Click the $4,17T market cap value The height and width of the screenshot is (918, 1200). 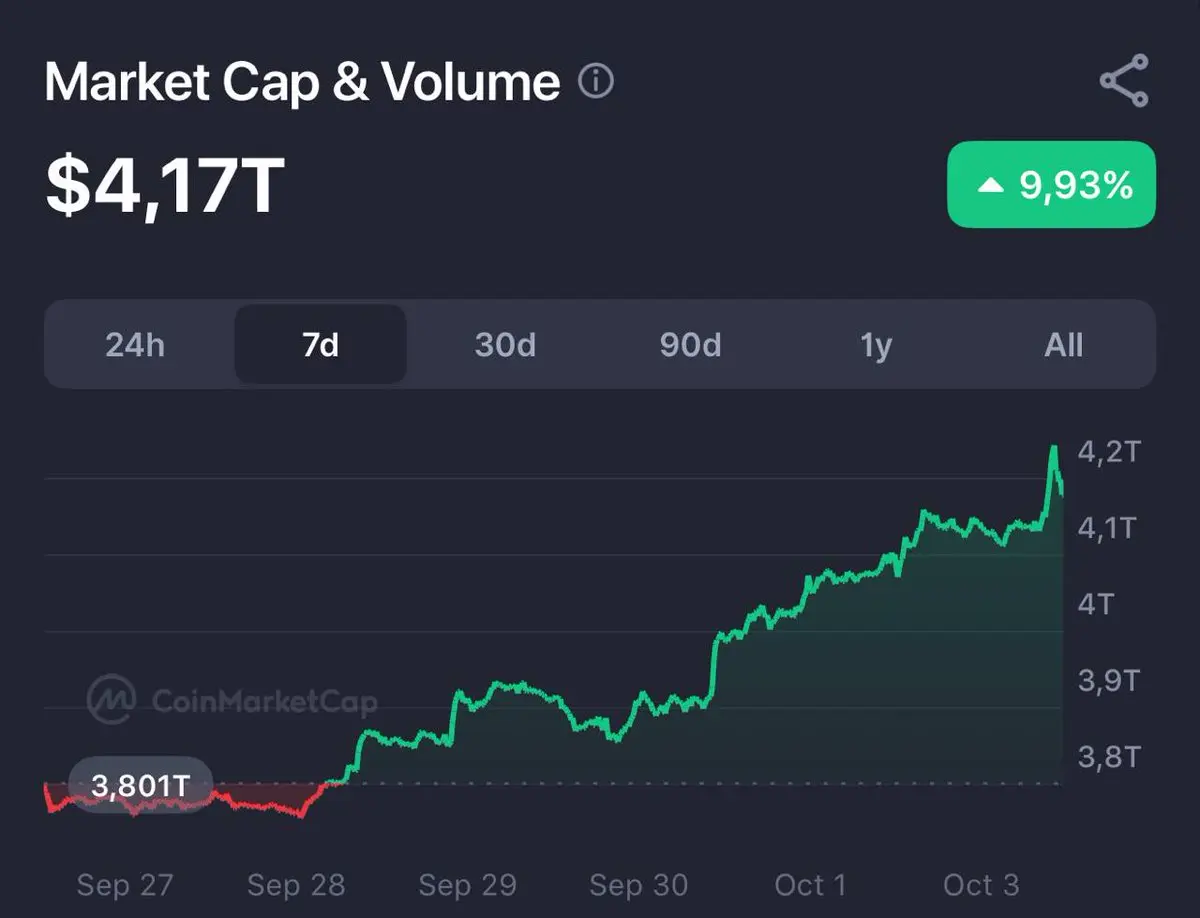click(165, 187)
